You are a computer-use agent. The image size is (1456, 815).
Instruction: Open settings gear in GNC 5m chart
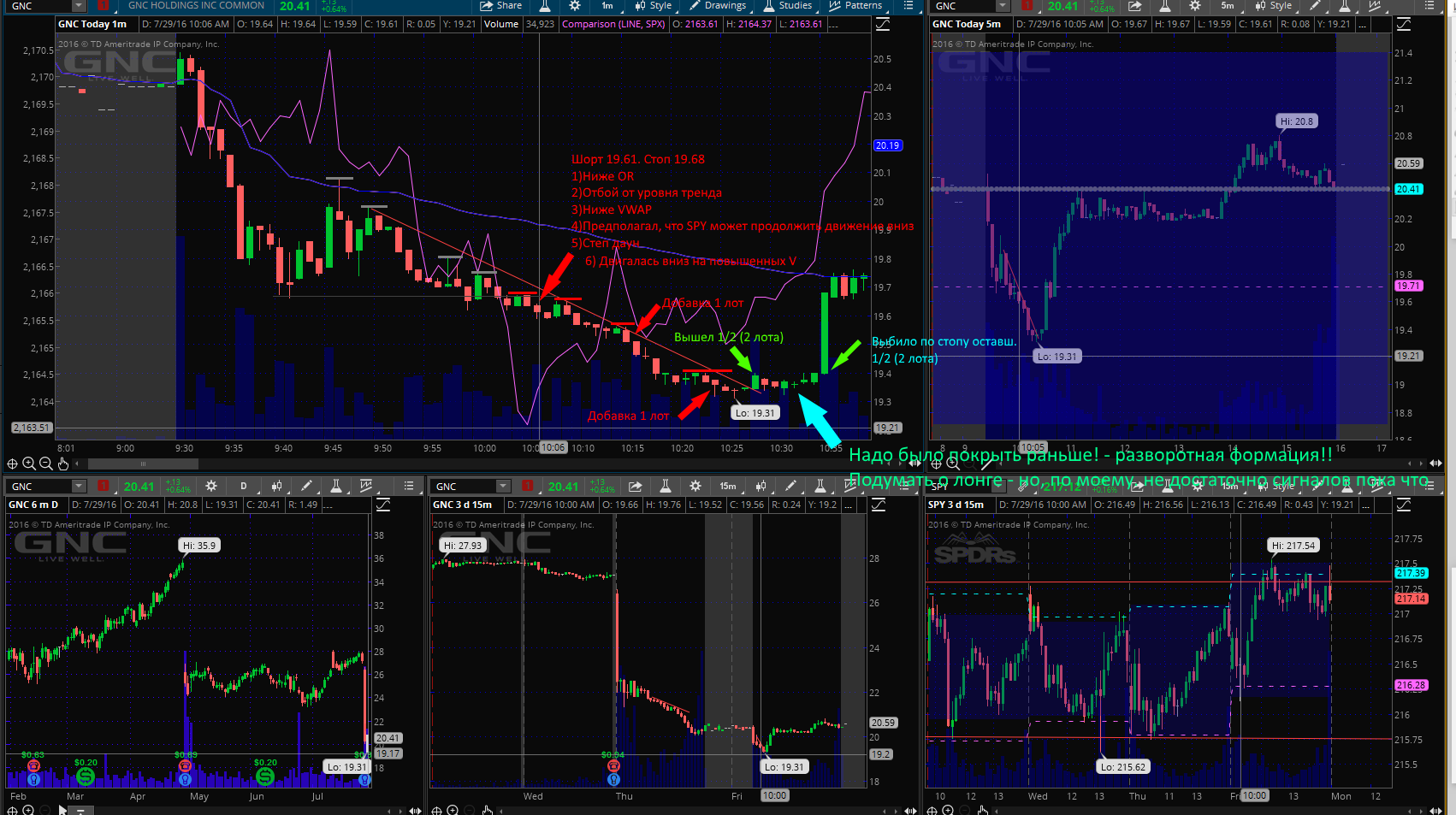(1195, 5)
